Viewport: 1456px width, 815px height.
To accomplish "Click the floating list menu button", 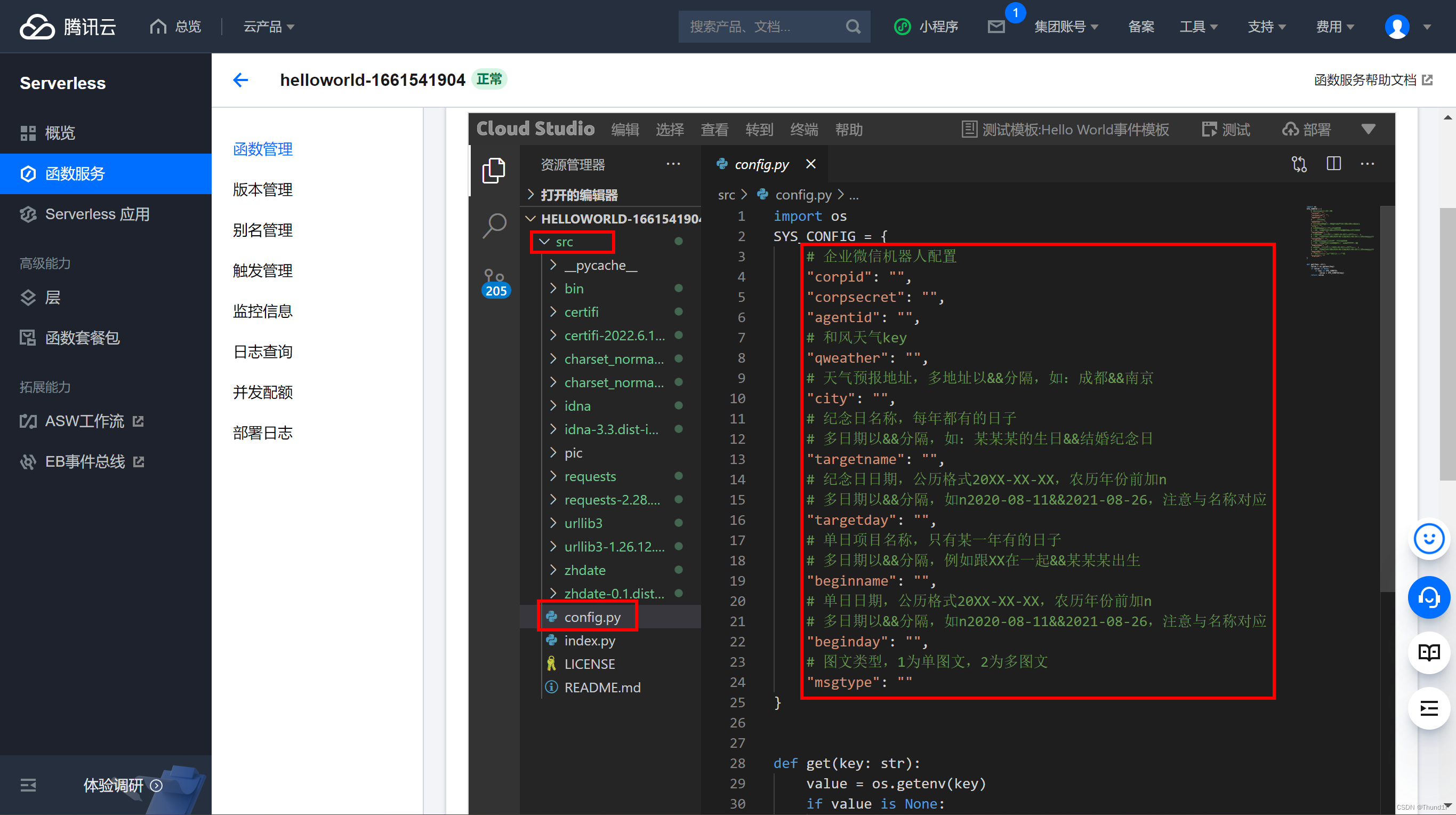I will click(1428, 708).
